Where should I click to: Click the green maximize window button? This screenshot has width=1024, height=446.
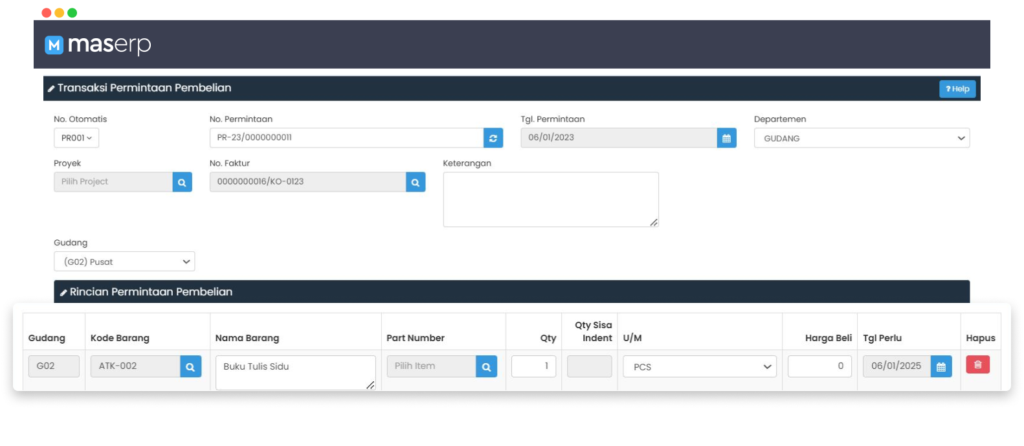72,12
